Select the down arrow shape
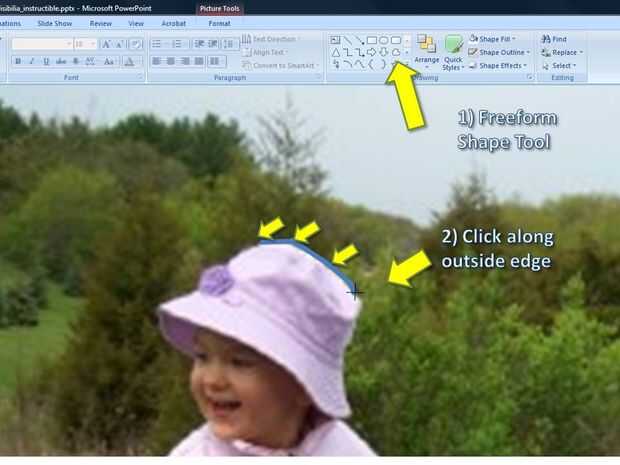Screen dimensions: 620x465 pyautogui.click(x=384, y=52)
